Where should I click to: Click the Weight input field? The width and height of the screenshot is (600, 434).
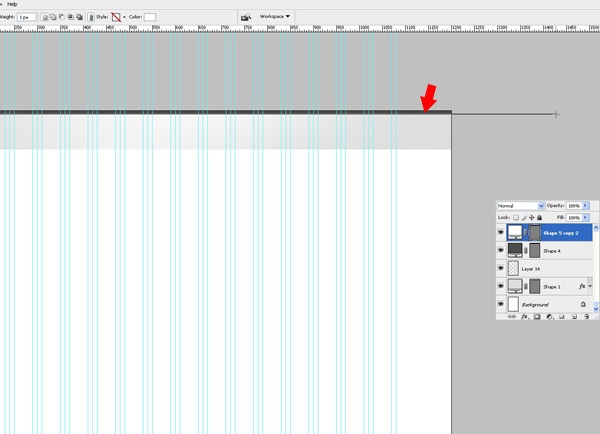pos(26,17)
